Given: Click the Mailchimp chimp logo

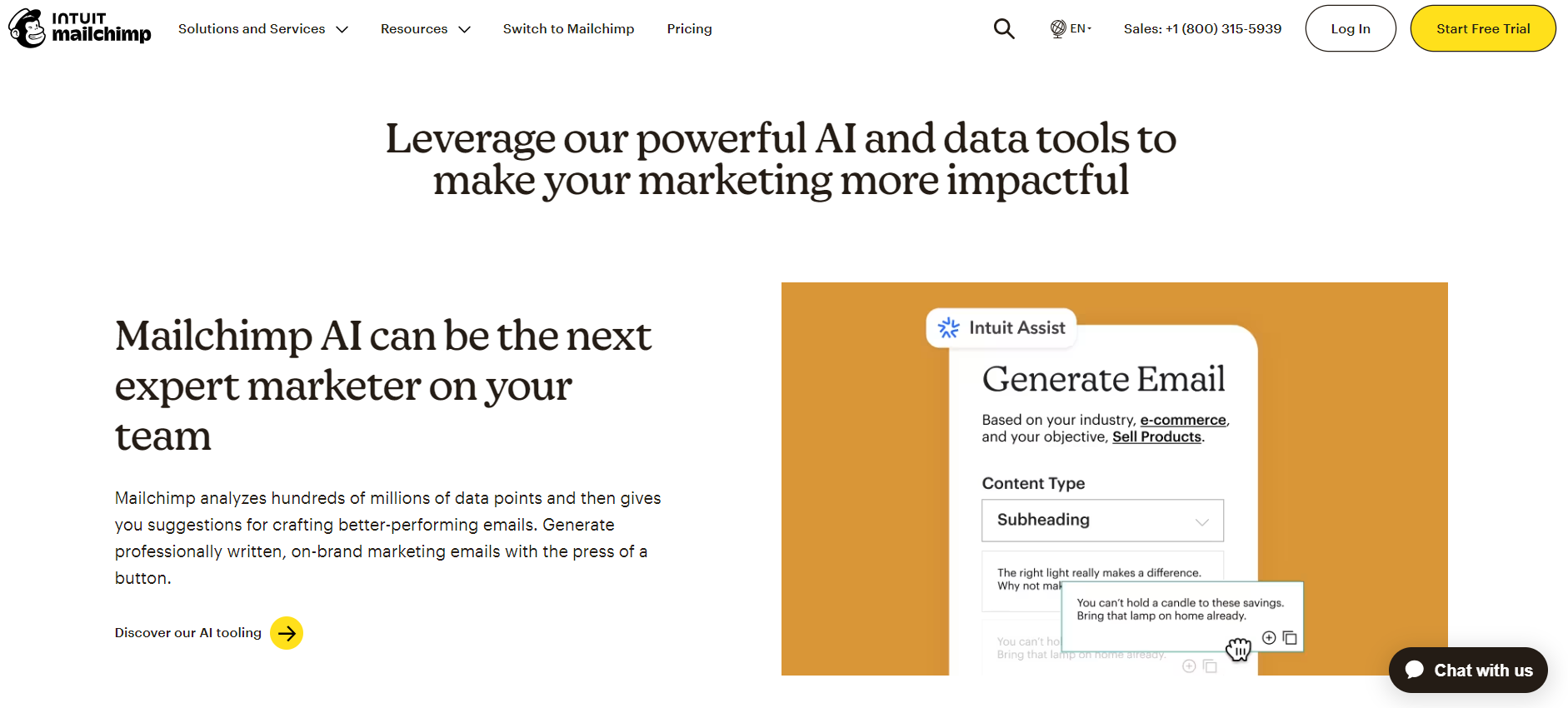Looking at the screenshot, I should 28,28.
